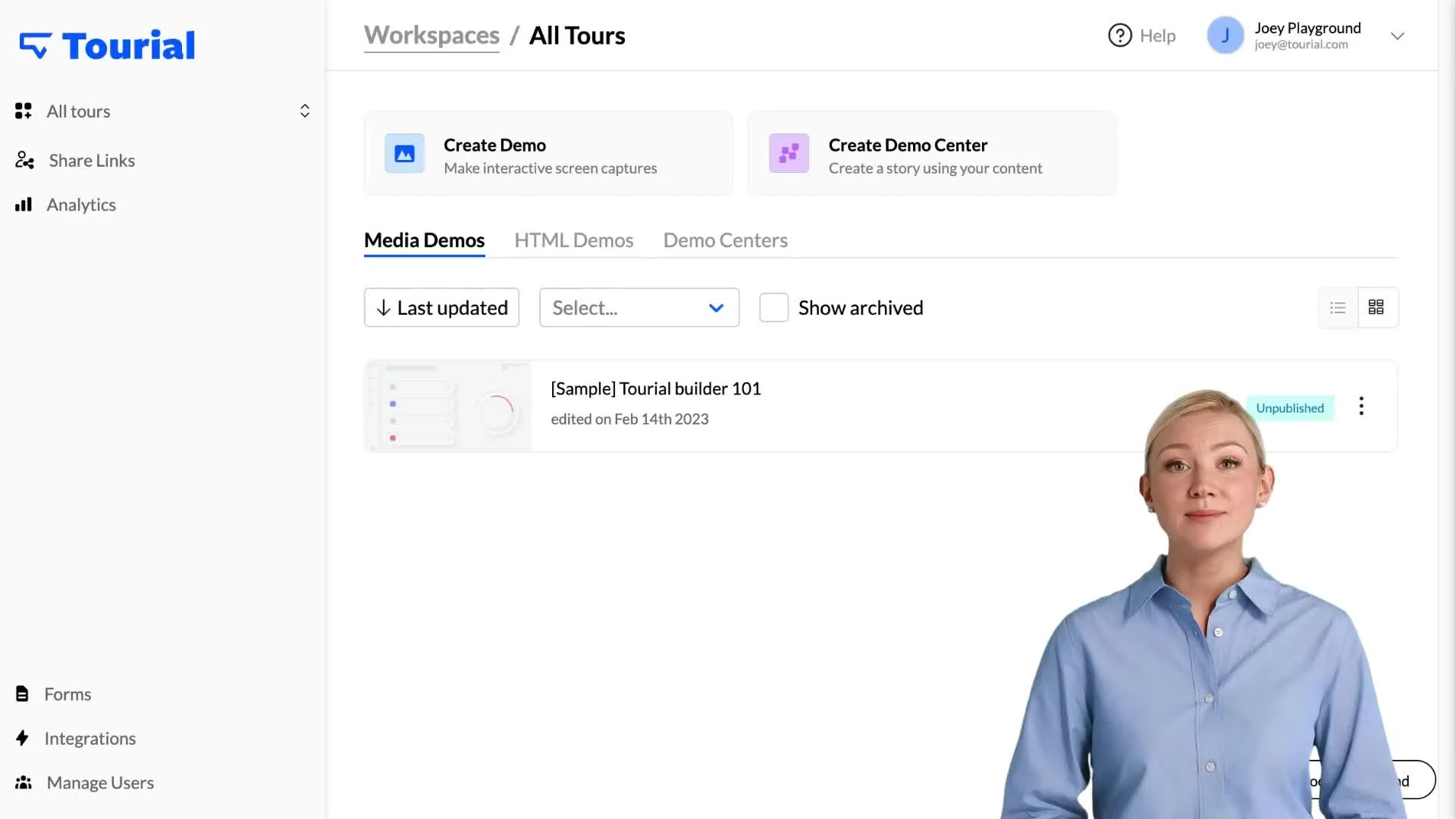The width and height of the screenshot is (1456, 819).
Task: Switch to list view icon
Action: [1338, 307]
